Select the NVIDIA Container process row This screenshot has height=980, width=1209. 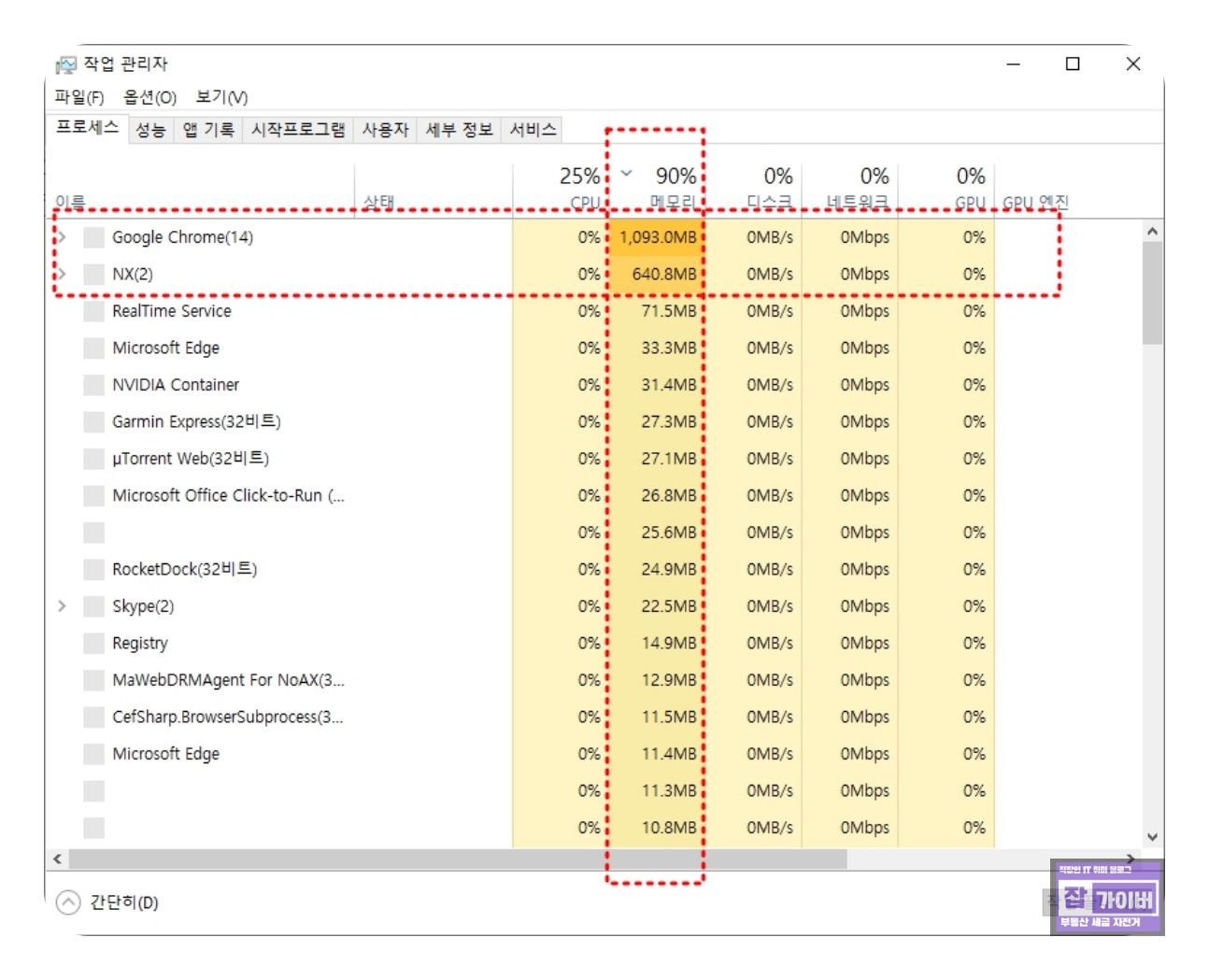pos(593,385)
